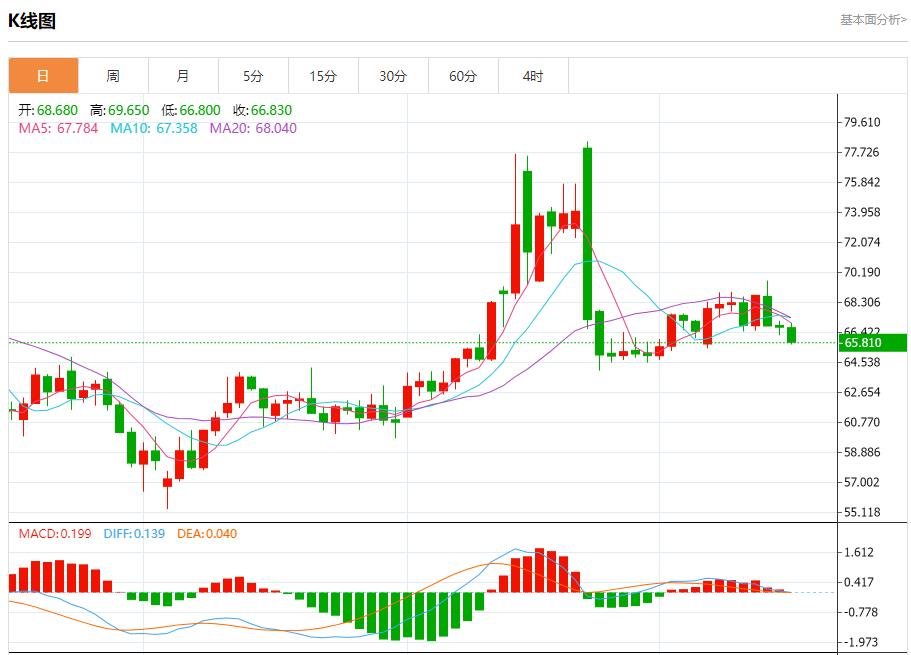Image resolution: width=911 pixels, height=655 pixels.
Task: Switch to the 周 weekly tab
Action: 113,76
